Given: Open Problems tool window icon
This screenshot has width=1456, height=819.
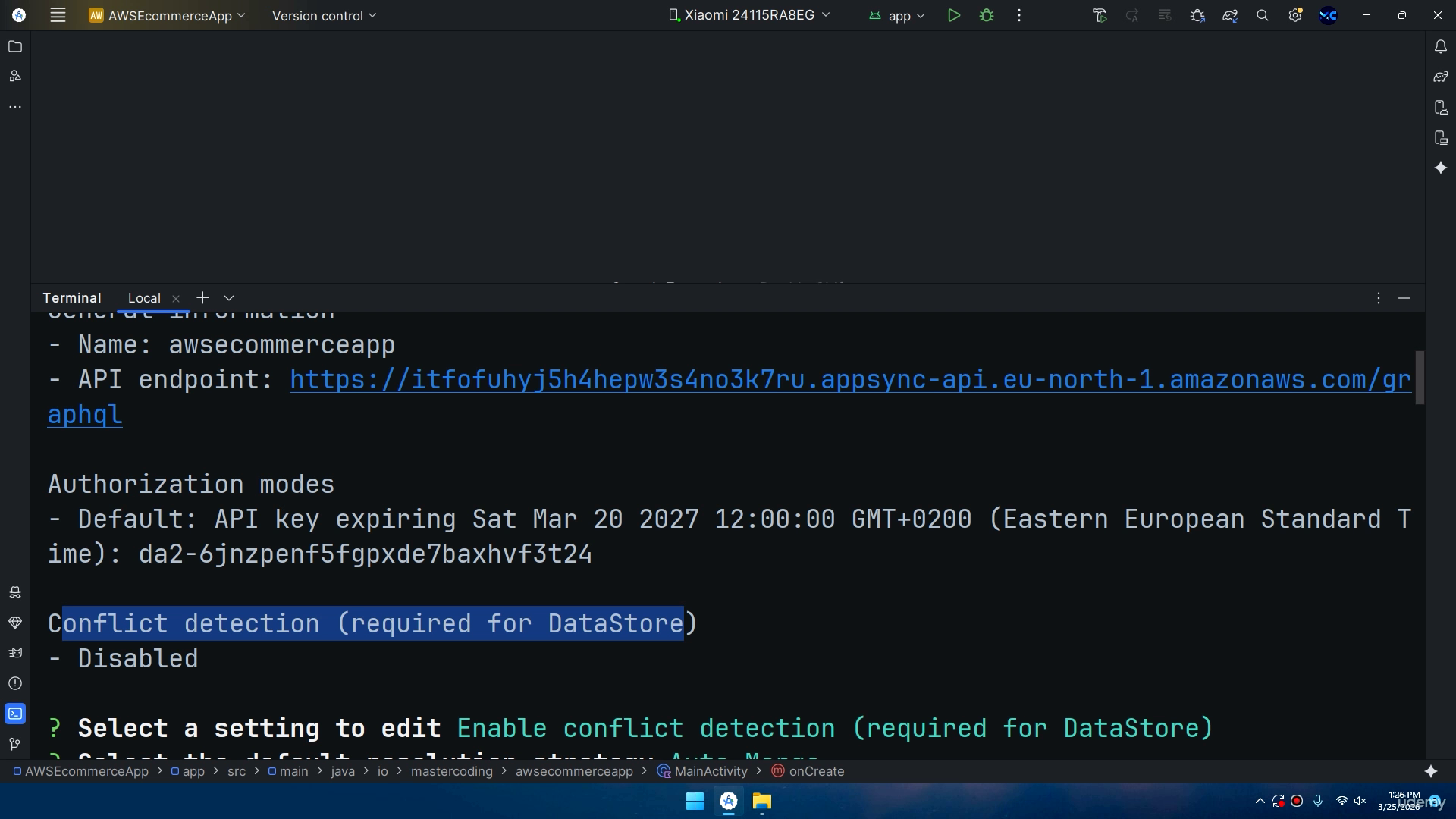Looking at the screenshot, I should (x=15, y=683).
